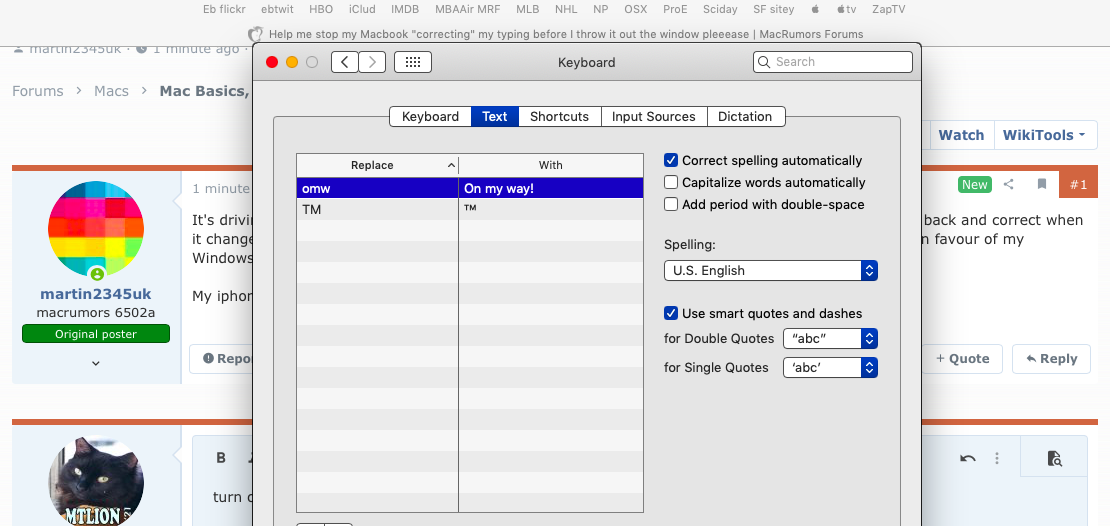1110x526 pixels.
Task: Open more options in reply editor
Action: click(x=997, y=459)
